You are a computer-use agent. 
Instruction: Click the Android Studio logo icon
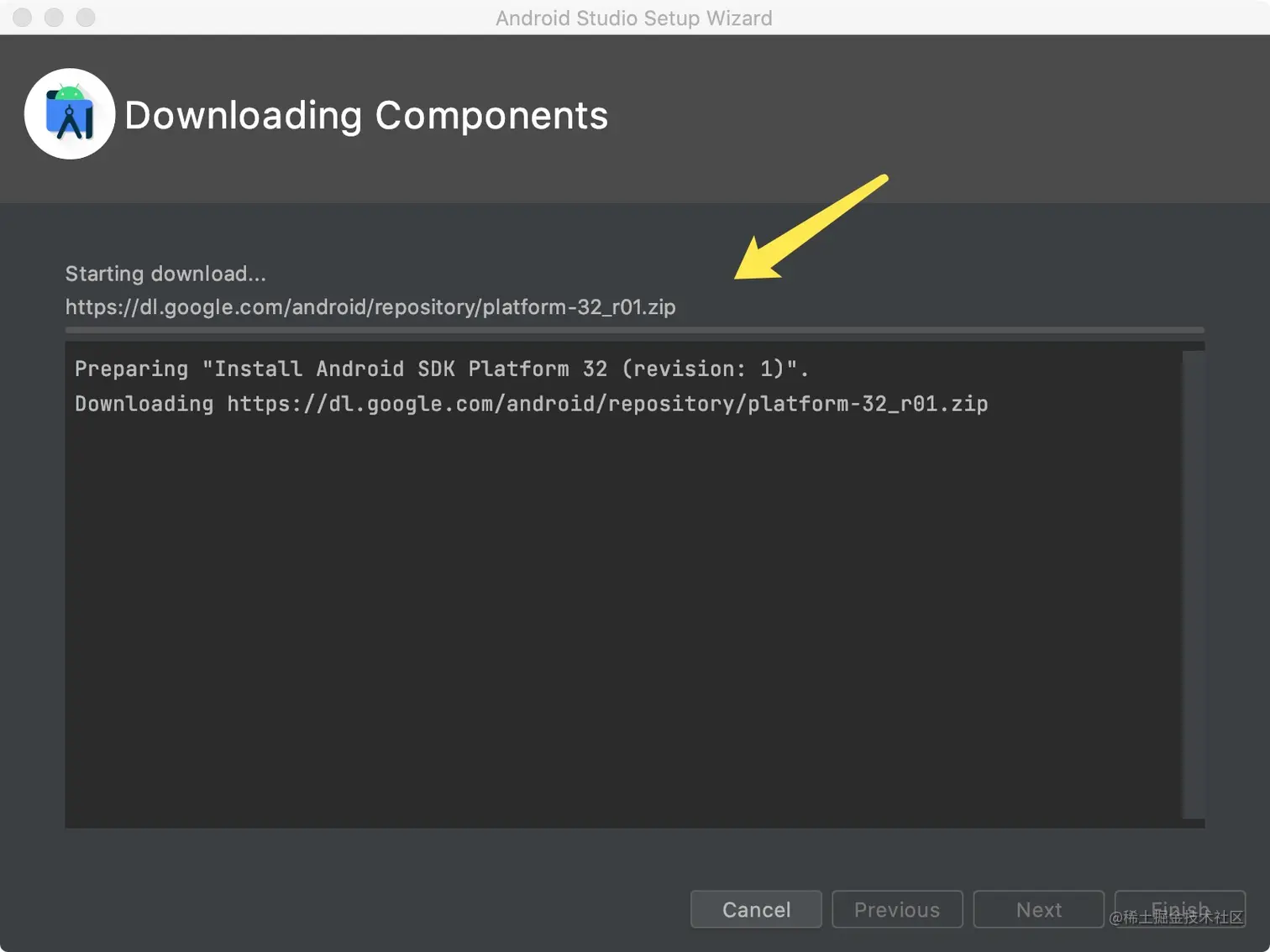pos(70,114)
